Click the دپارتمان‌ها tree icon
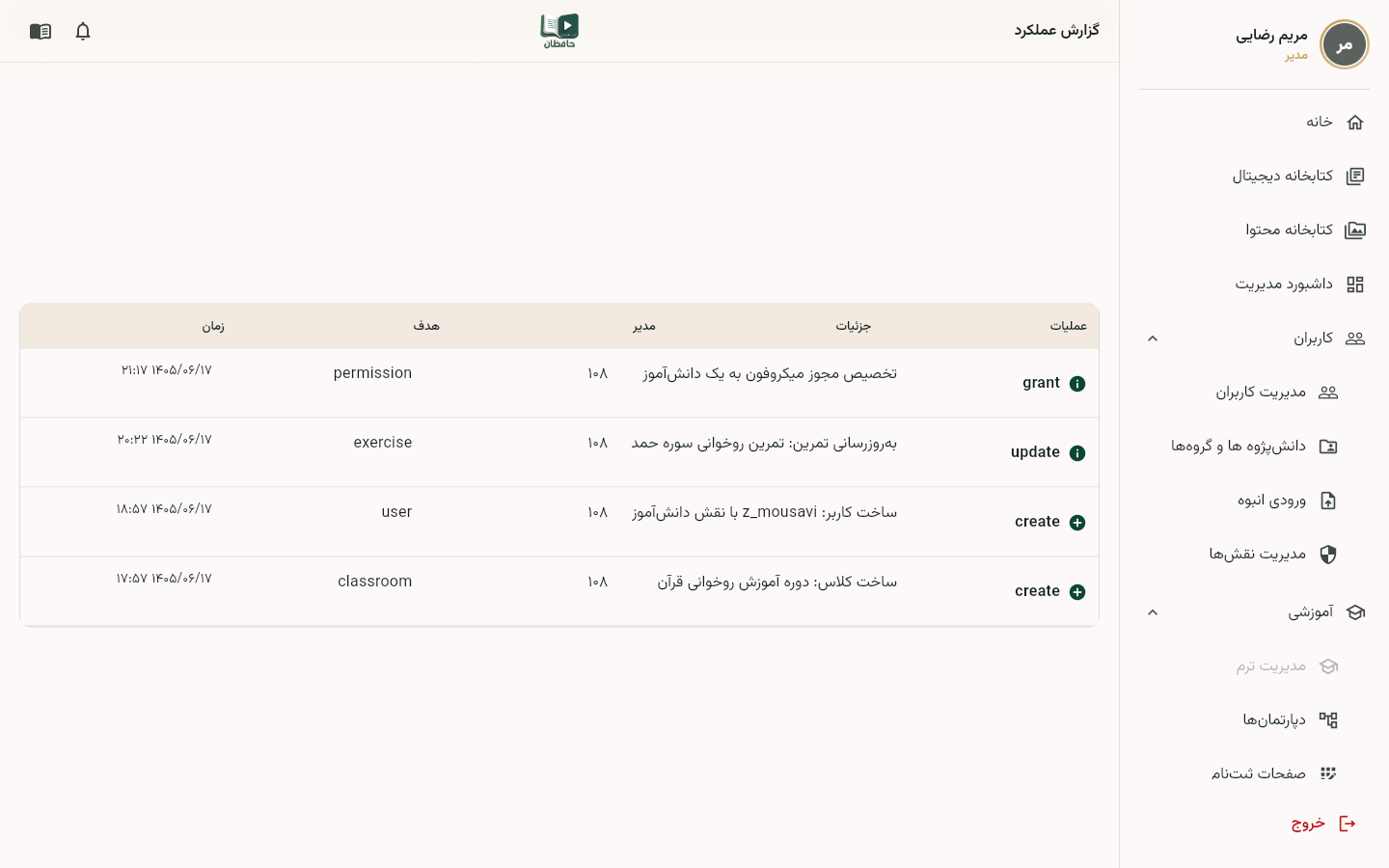The width and height of the screenshot is (1389, 868). point(1328,719)
